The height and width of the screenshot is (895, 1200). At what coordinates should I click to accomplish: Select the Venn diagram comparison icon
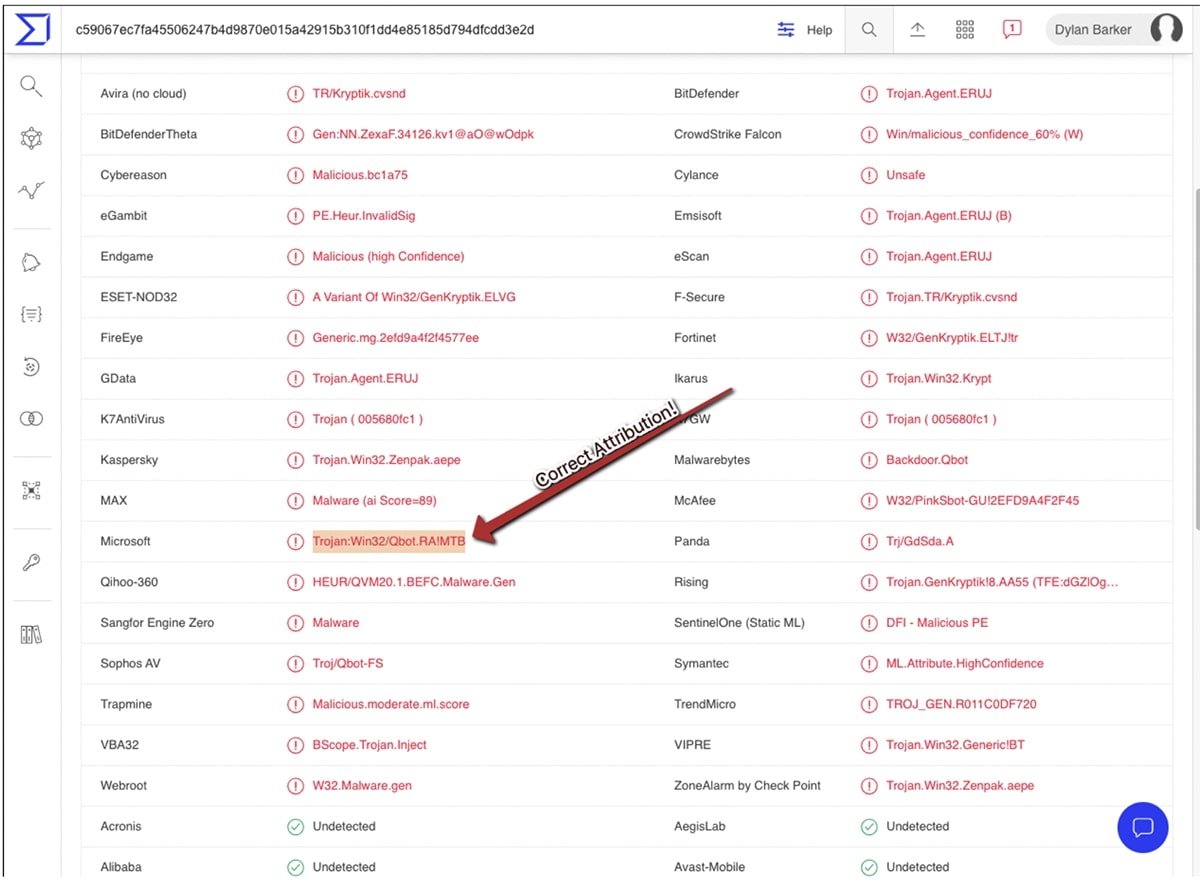[30, 418]
